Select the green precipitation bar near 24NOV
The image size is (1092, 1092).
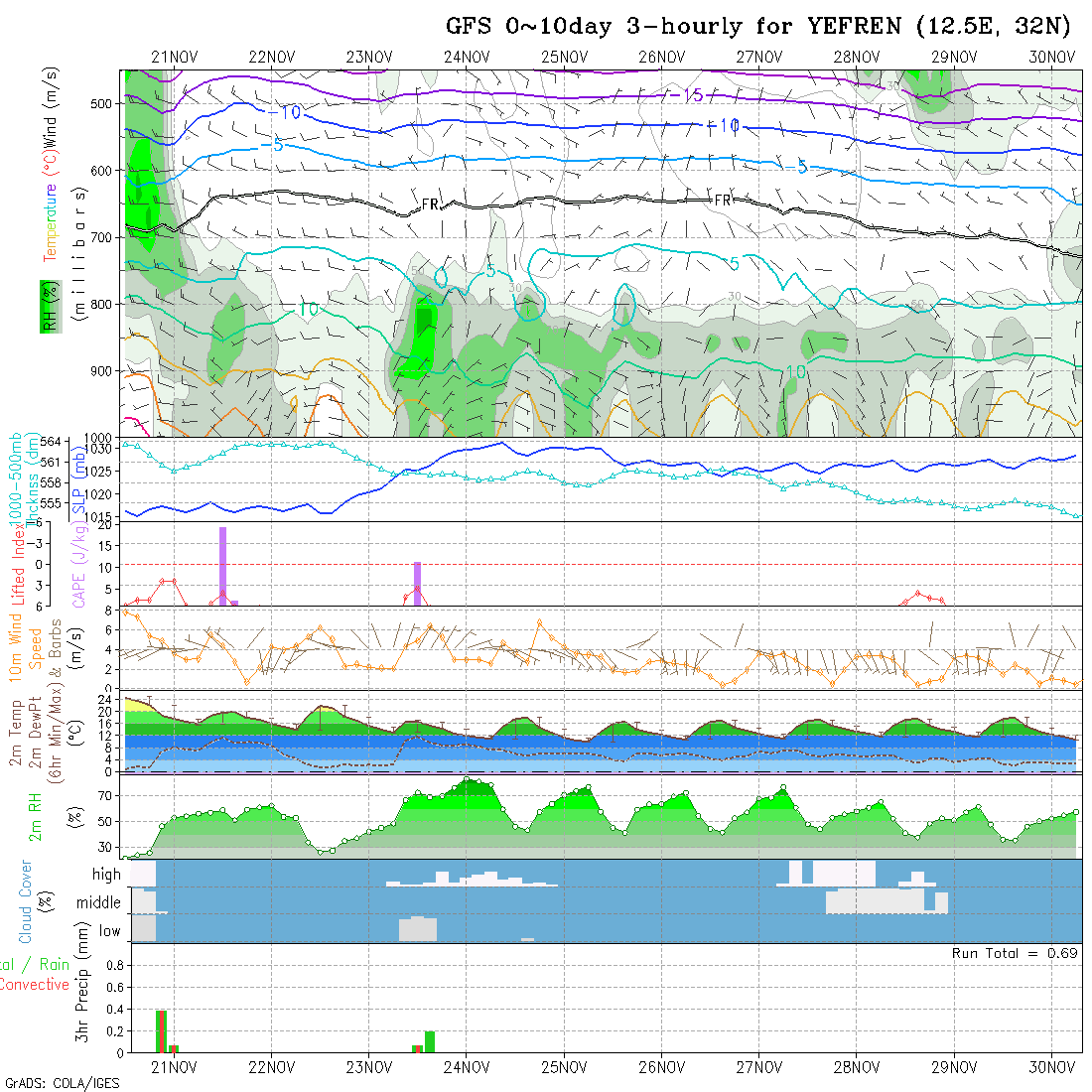pyautogui.click(x=430, y=1041)
